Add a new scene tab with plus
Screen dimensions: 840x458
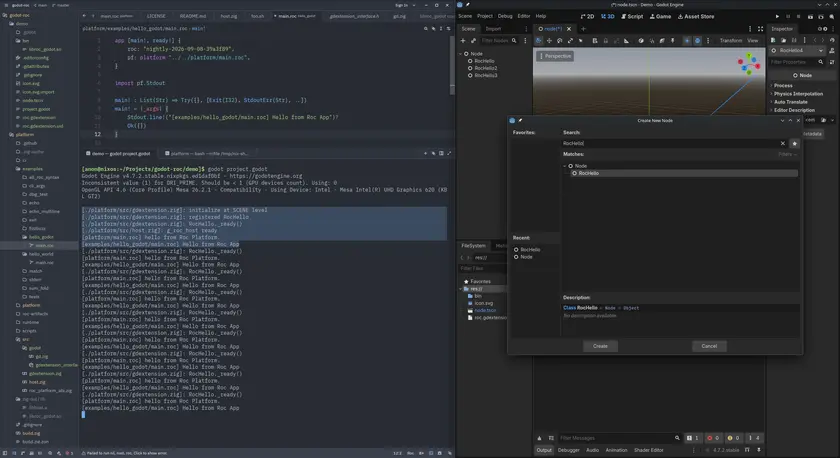pyautogui.click(x=583, y=29)
